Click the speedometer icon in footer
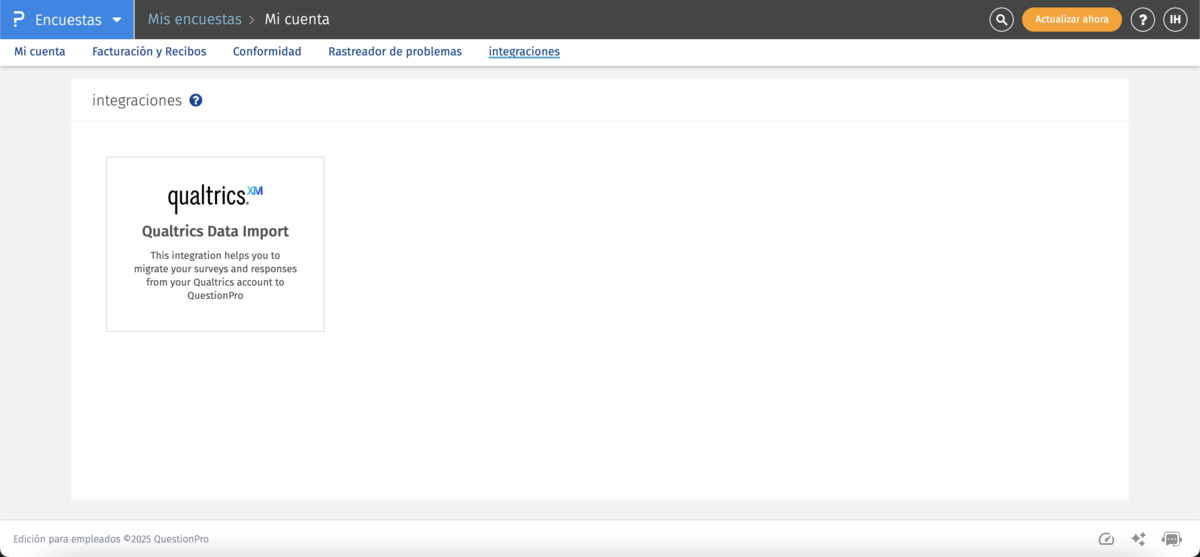The image size is (1200, 557). click(1106, 539)
